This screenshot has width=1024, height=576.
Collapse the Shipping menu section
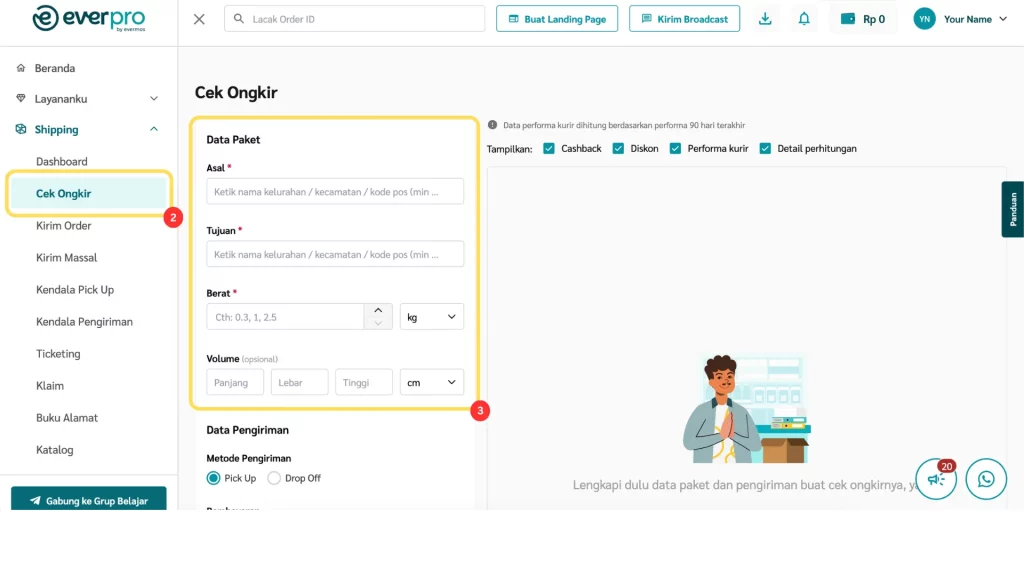[154, 129]
